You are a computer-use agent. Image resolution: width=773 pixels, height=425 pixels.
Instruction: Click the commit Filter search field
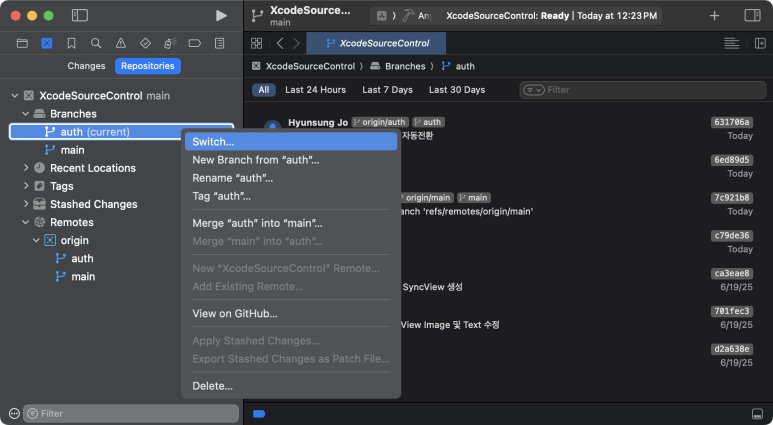point(643,90)
